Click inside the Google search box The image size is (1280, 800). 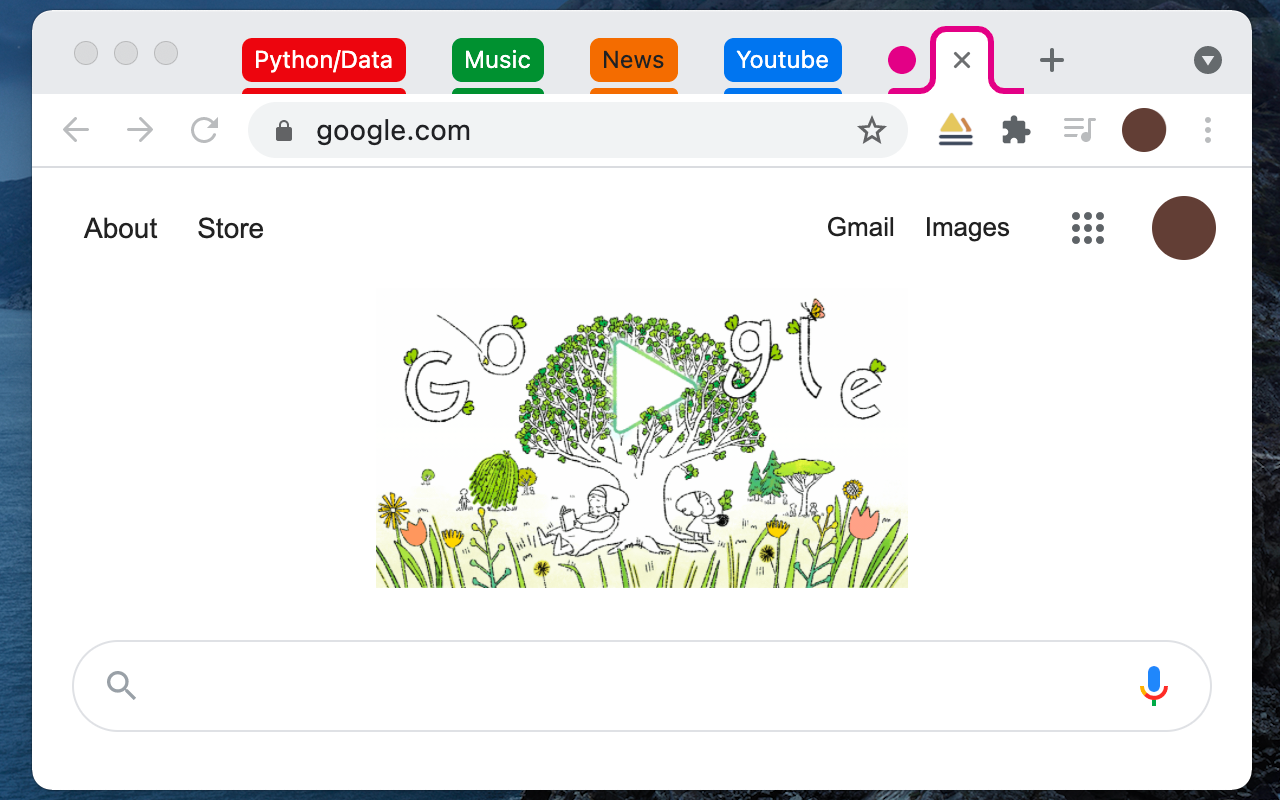coord(642,686)
